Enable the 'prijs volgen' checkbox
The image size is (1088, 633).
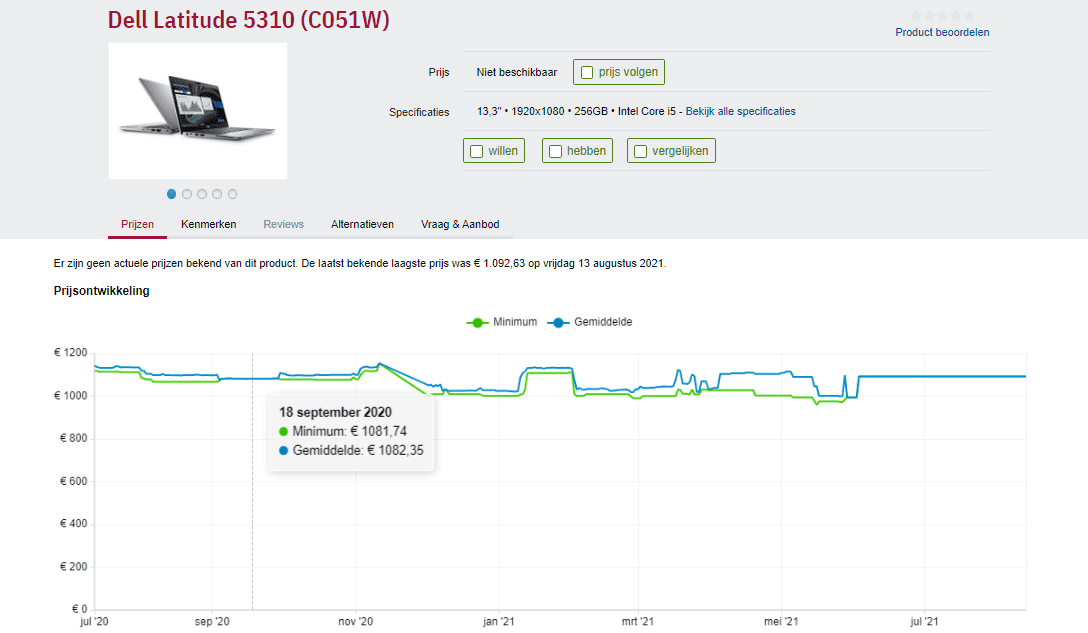[x=587, y=72]
